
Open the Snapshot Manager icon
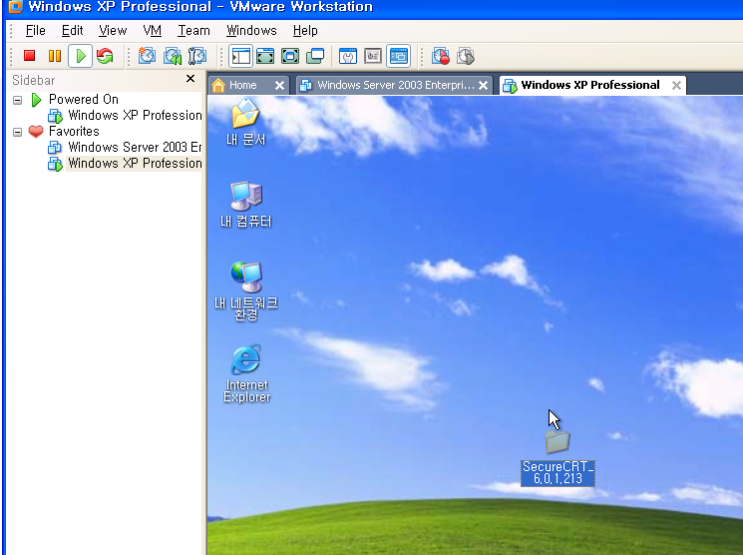point(197,56)
